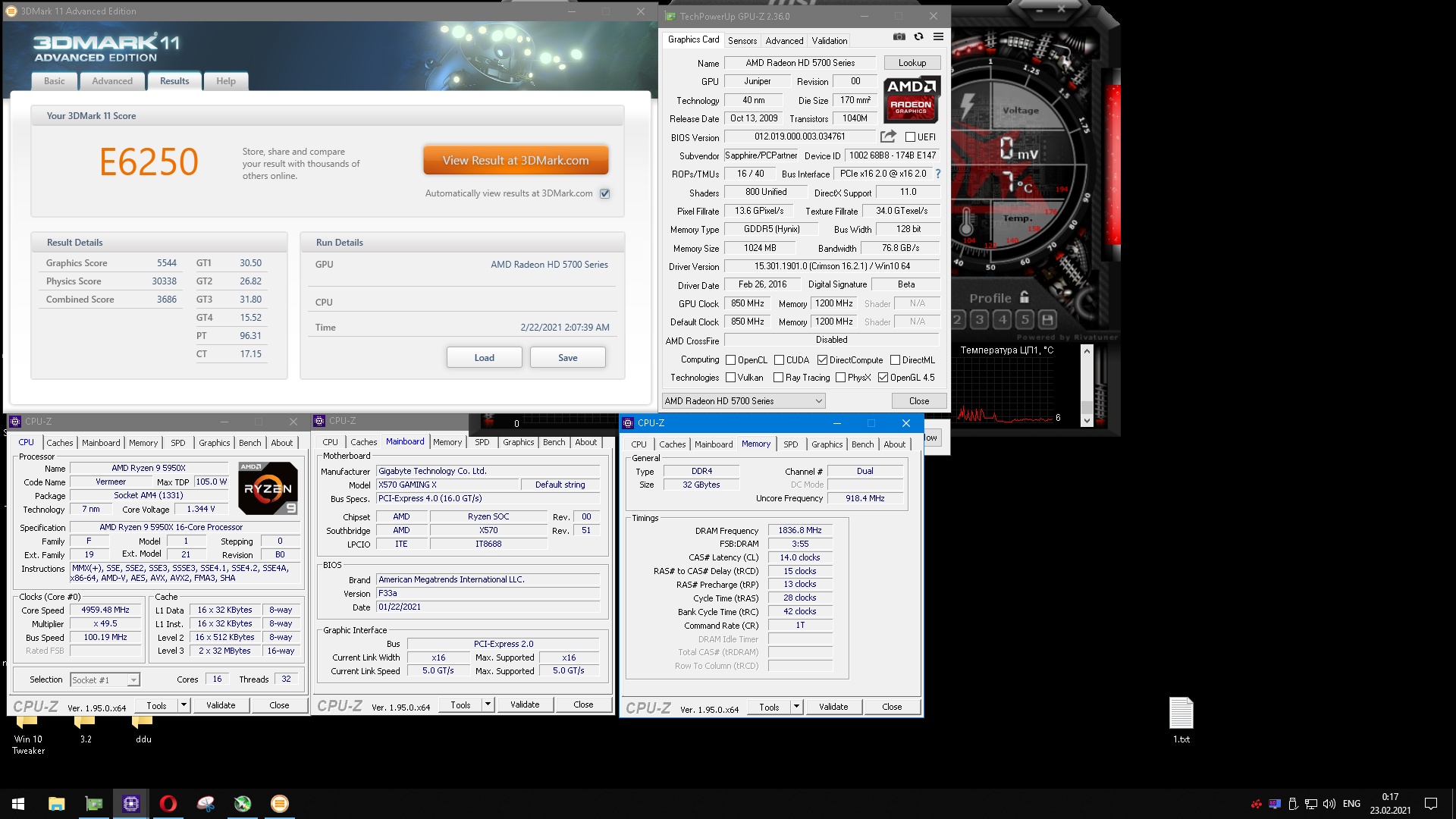Viewport: 1456px width, 819px height.
Task: Expand Tools dropdown arrow in CPU tab window
Action: (184, 705)
